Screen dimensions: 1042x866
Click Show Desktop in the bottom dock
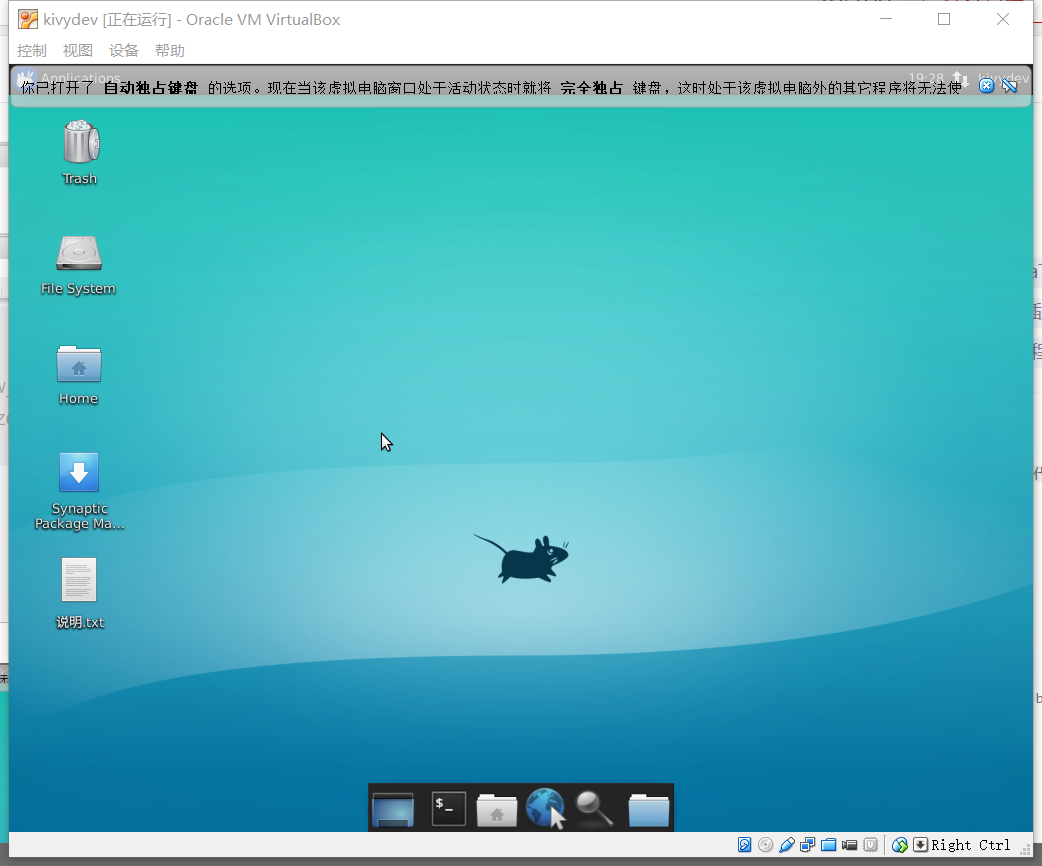(x=393, y=810)
